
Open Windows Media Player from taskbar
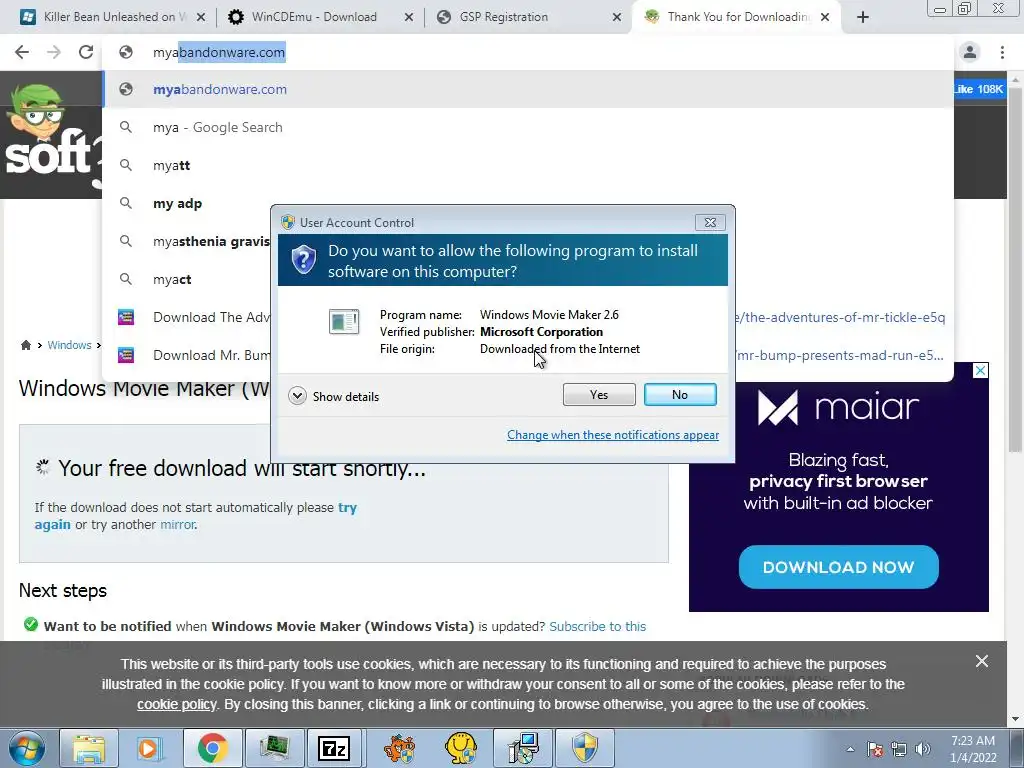click(150, 748)
